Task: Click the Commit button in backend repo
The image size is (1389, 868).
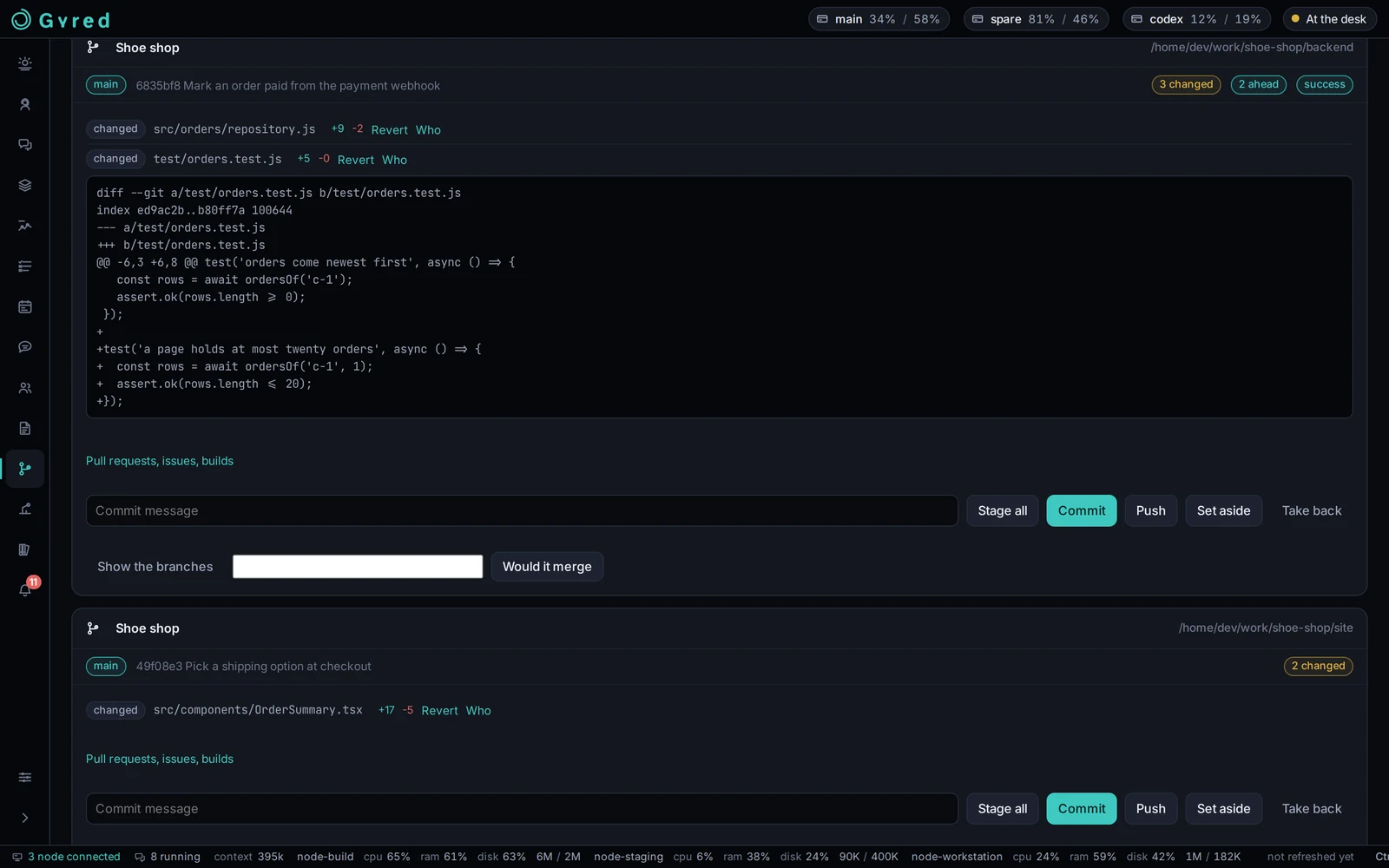Action: point(1082,510)
